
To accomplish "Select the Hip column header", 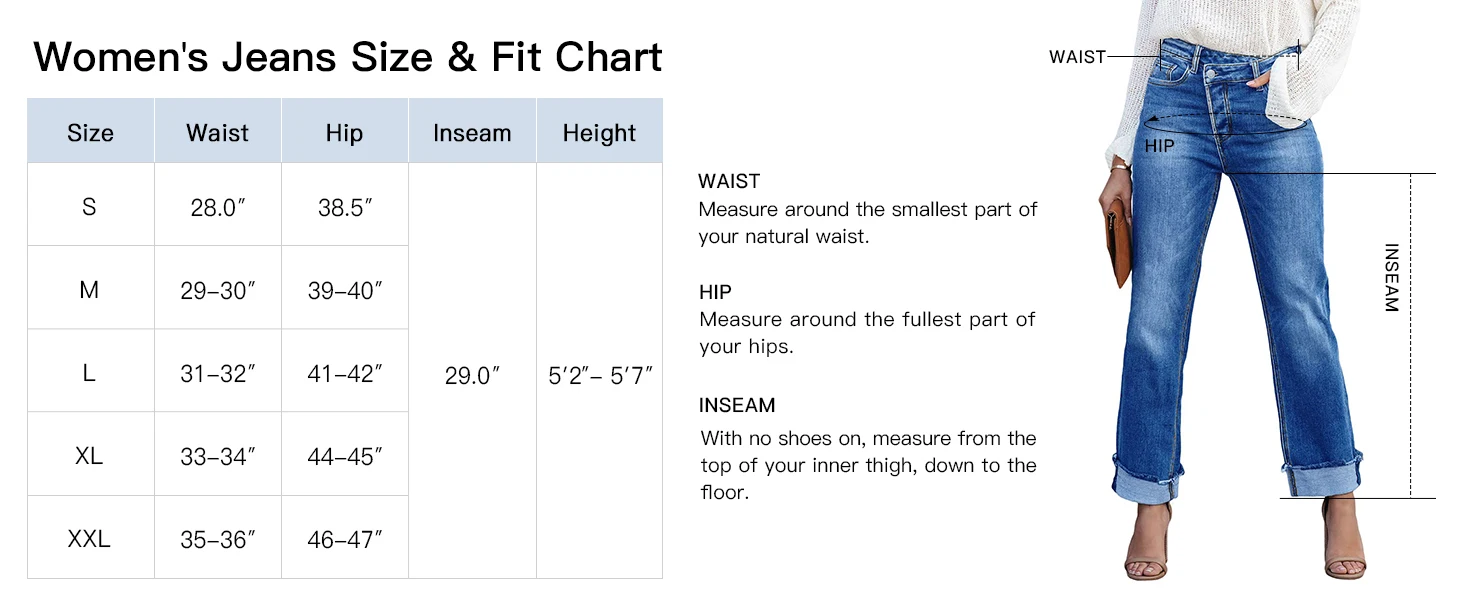I will pos(344,131).
